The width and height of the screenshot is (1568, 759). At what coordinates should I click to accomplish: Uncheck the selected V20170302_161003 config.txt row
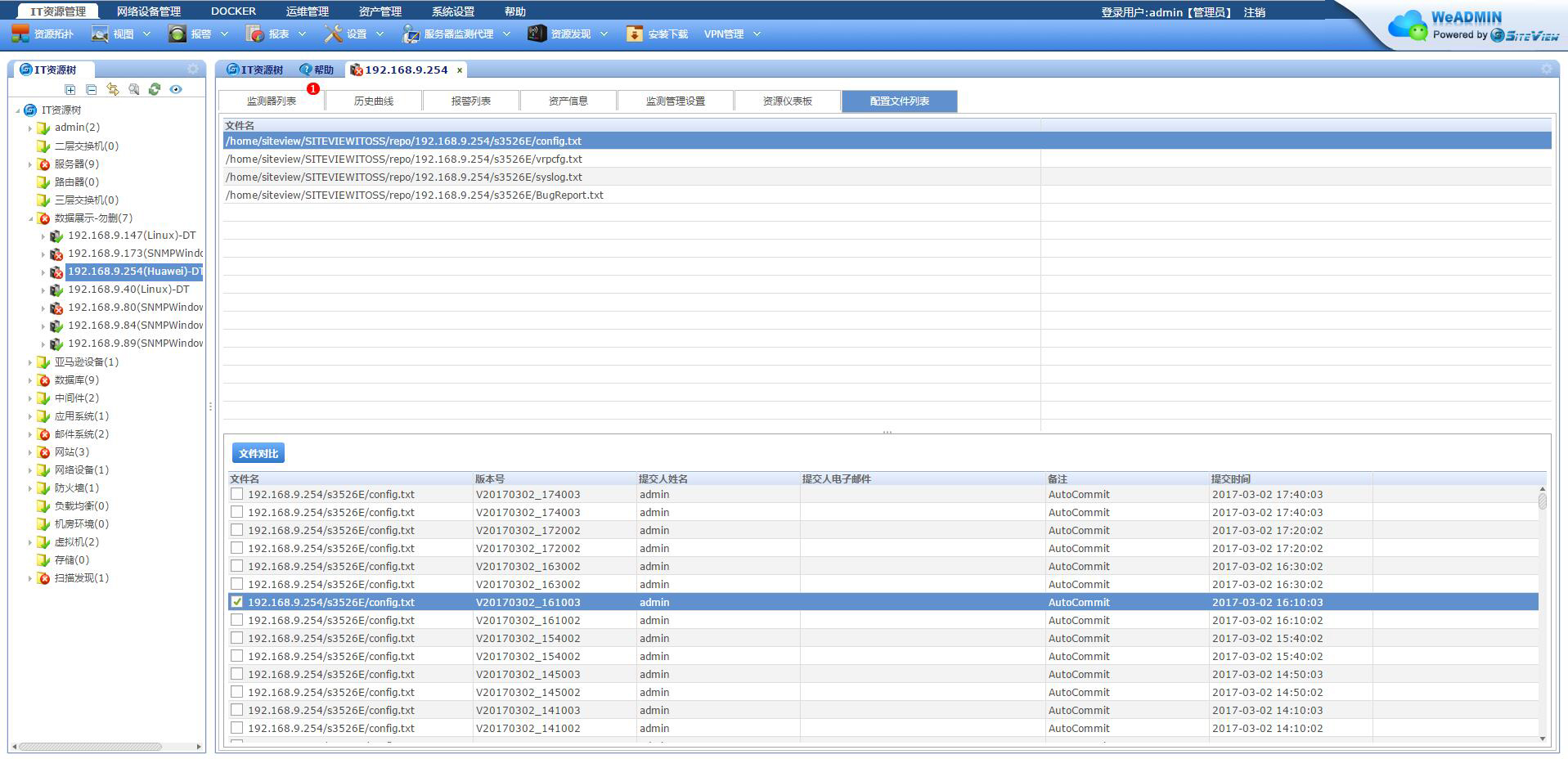(236, 601)
